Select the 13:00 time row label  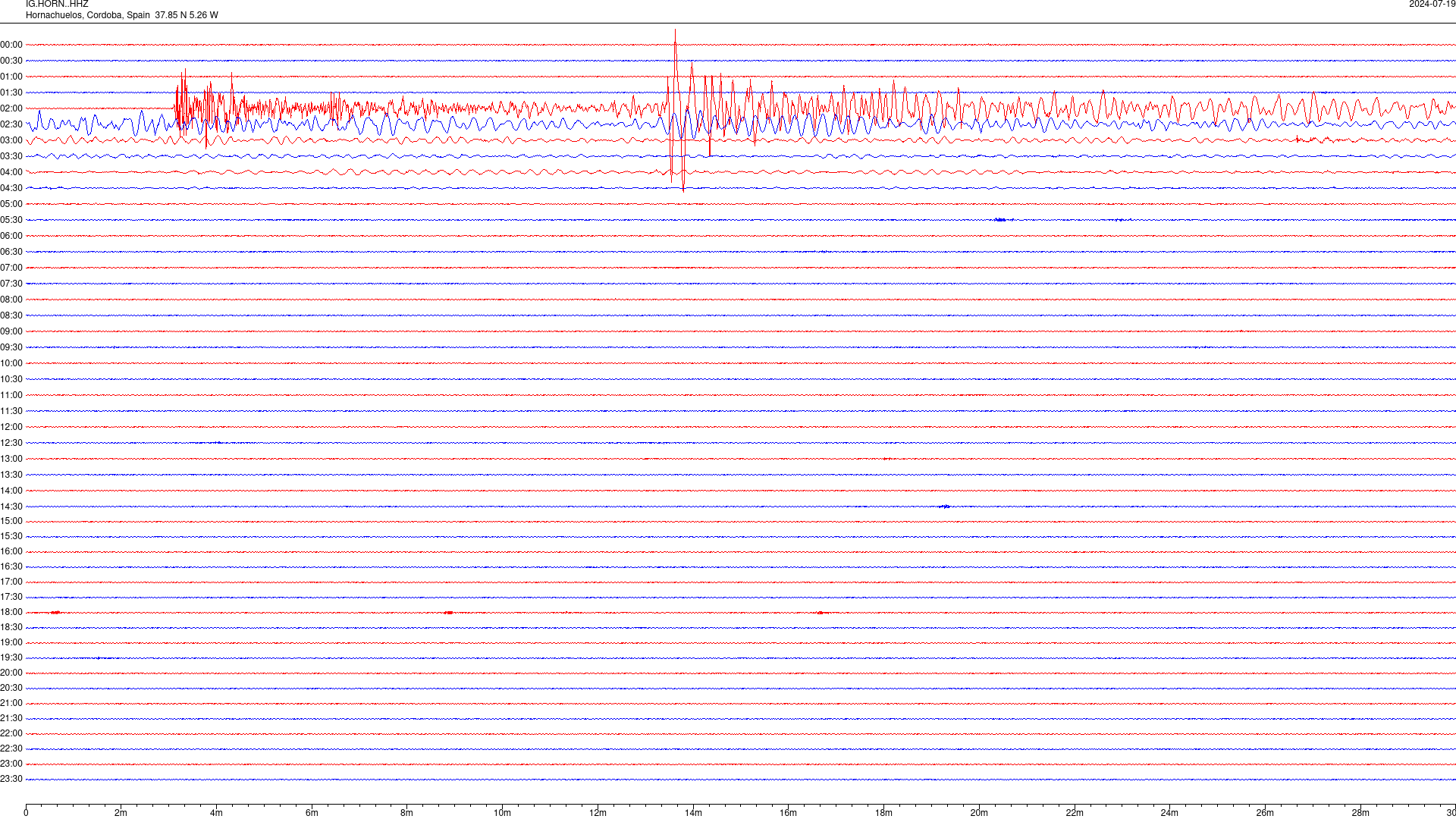point(11,459)
